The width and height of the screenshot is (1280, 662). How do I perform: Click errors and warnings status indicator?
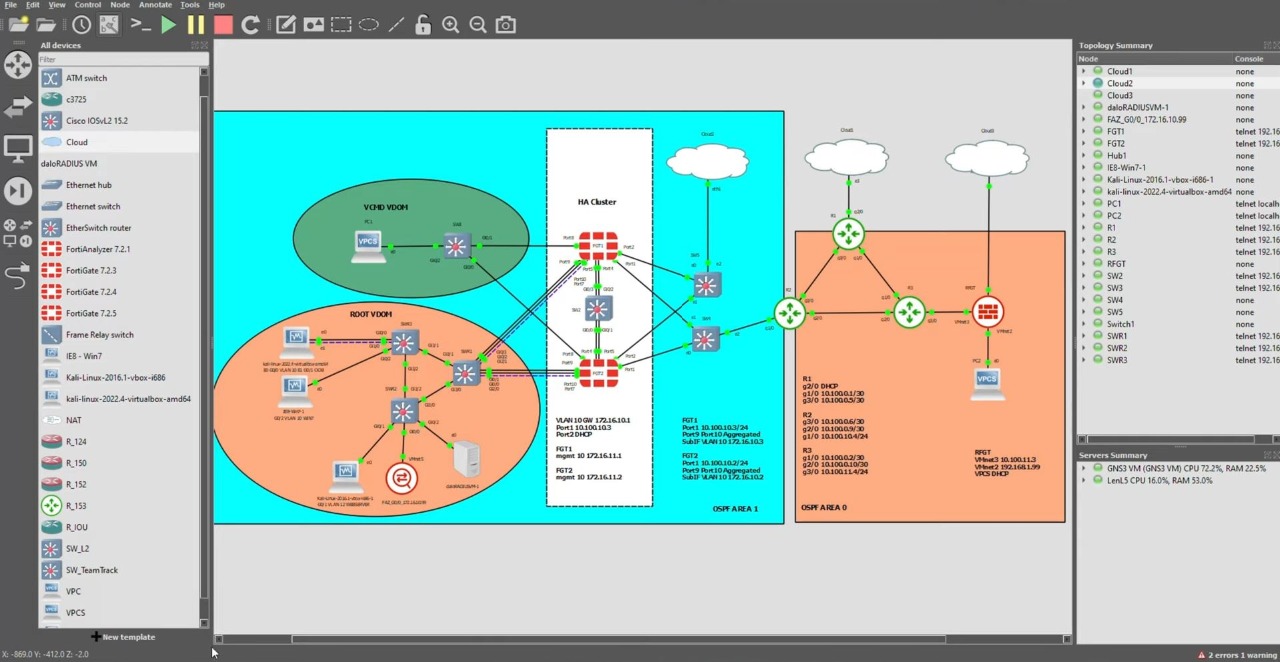pyautogui.click(x=1236, y=655)
